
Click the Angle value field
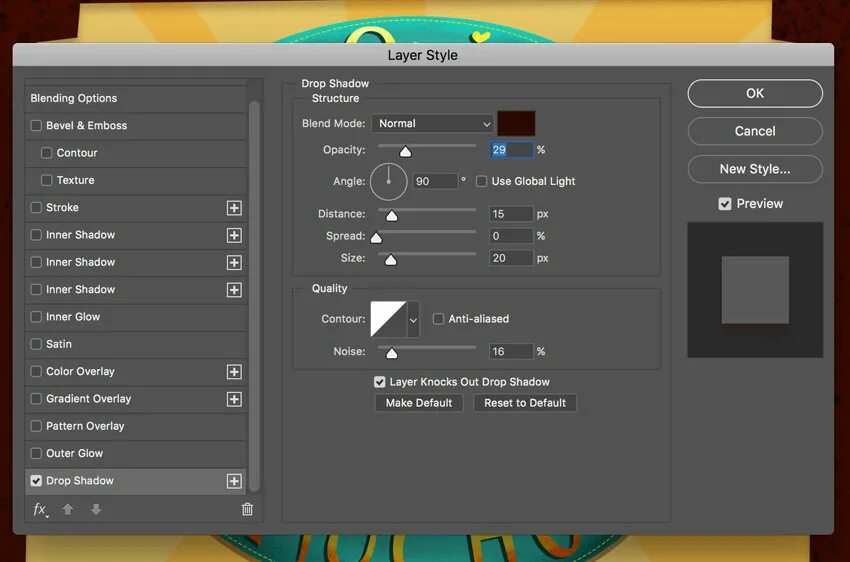435,182
